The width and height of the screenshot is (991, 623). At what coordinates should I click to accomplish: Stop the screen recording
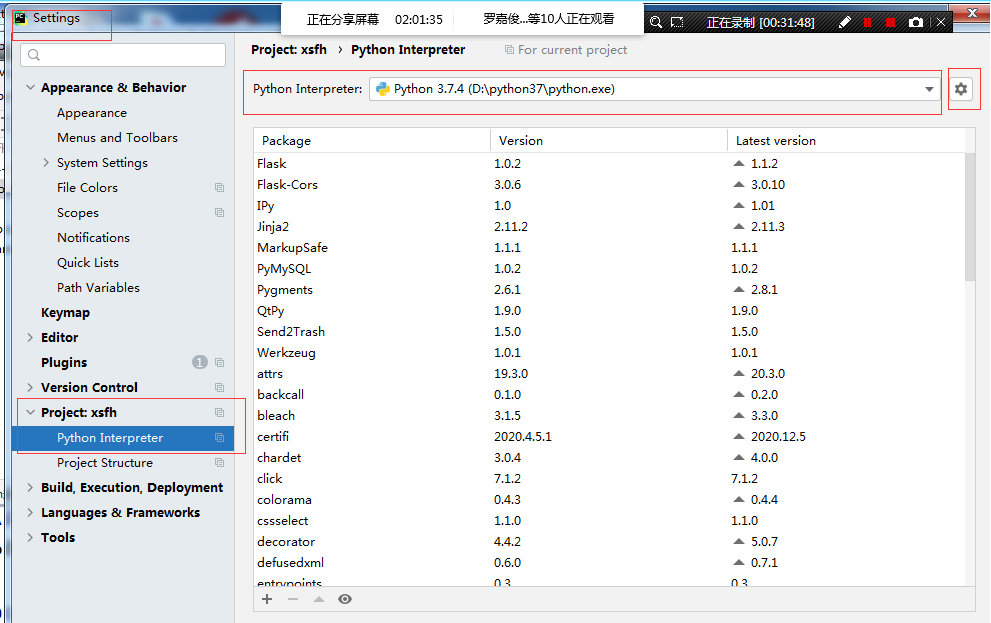890,22
